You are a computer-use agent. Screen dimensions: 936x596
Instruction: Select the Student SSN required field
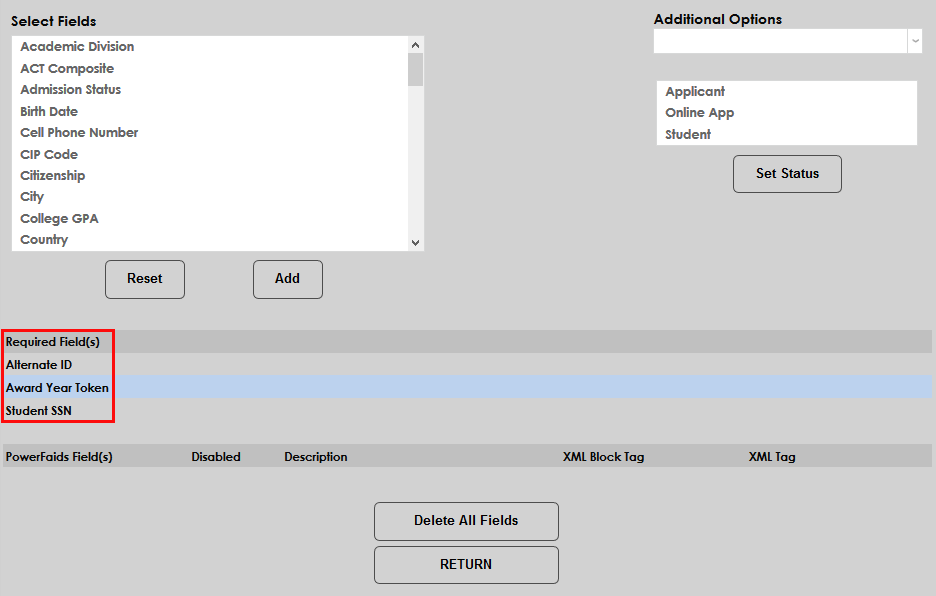(43, 410)
